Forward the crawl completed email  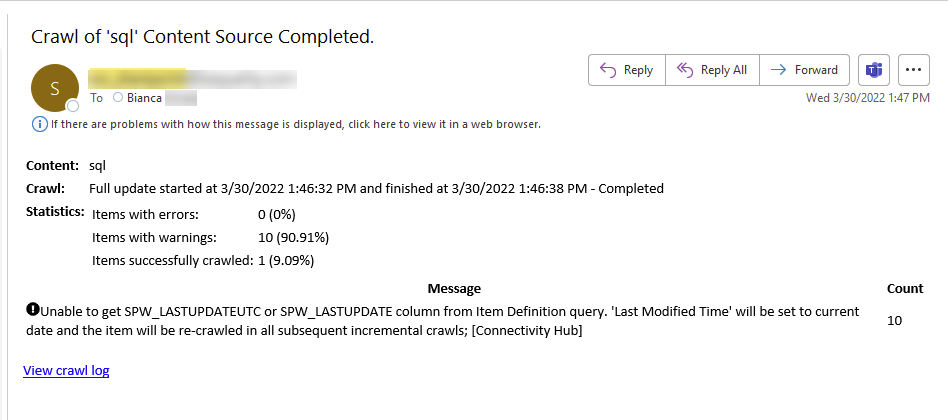804,70
